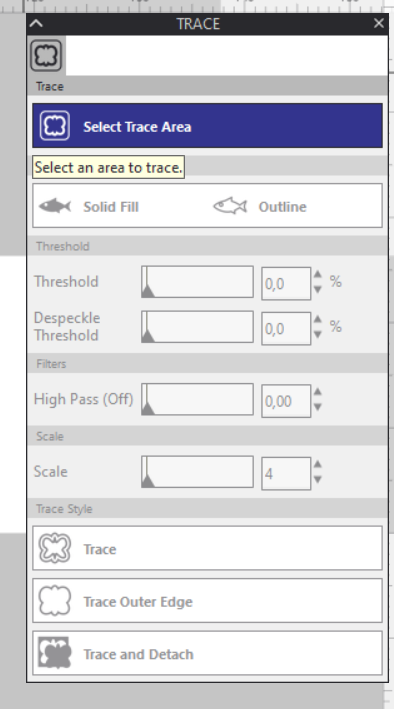Decrease Despeckle Threshold with down arrow

tap(318, 335)
